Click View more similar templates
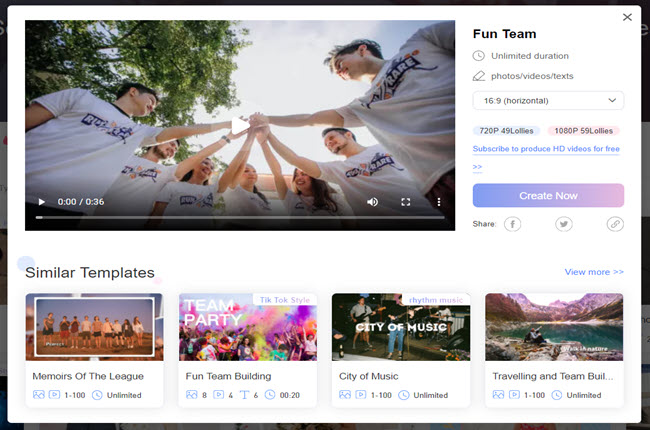The width and height of the screenshot is (650, 430). [594, 272]
